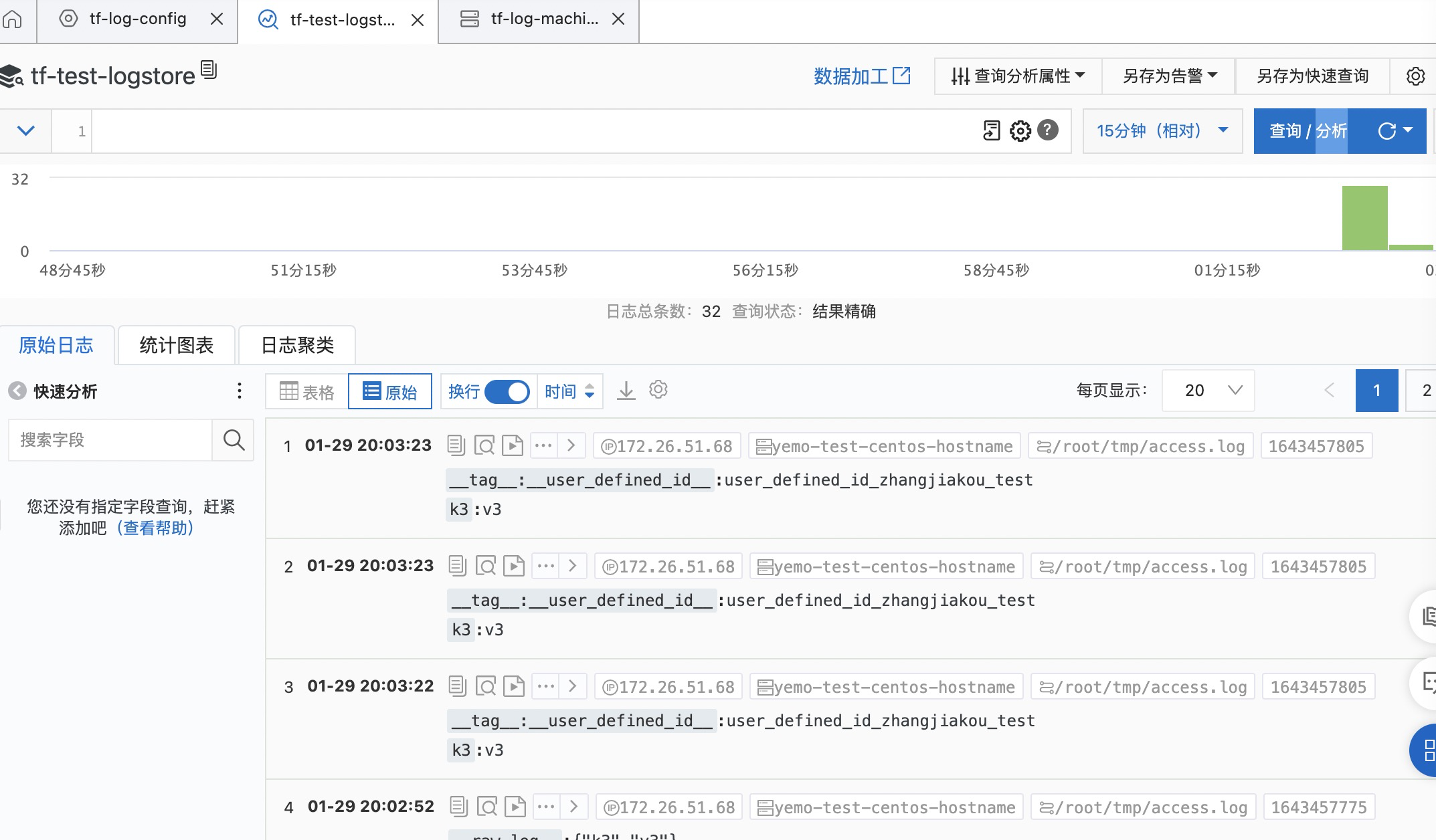Download logs icon in toolbar

pyautogui.click(x=626, y=390)
